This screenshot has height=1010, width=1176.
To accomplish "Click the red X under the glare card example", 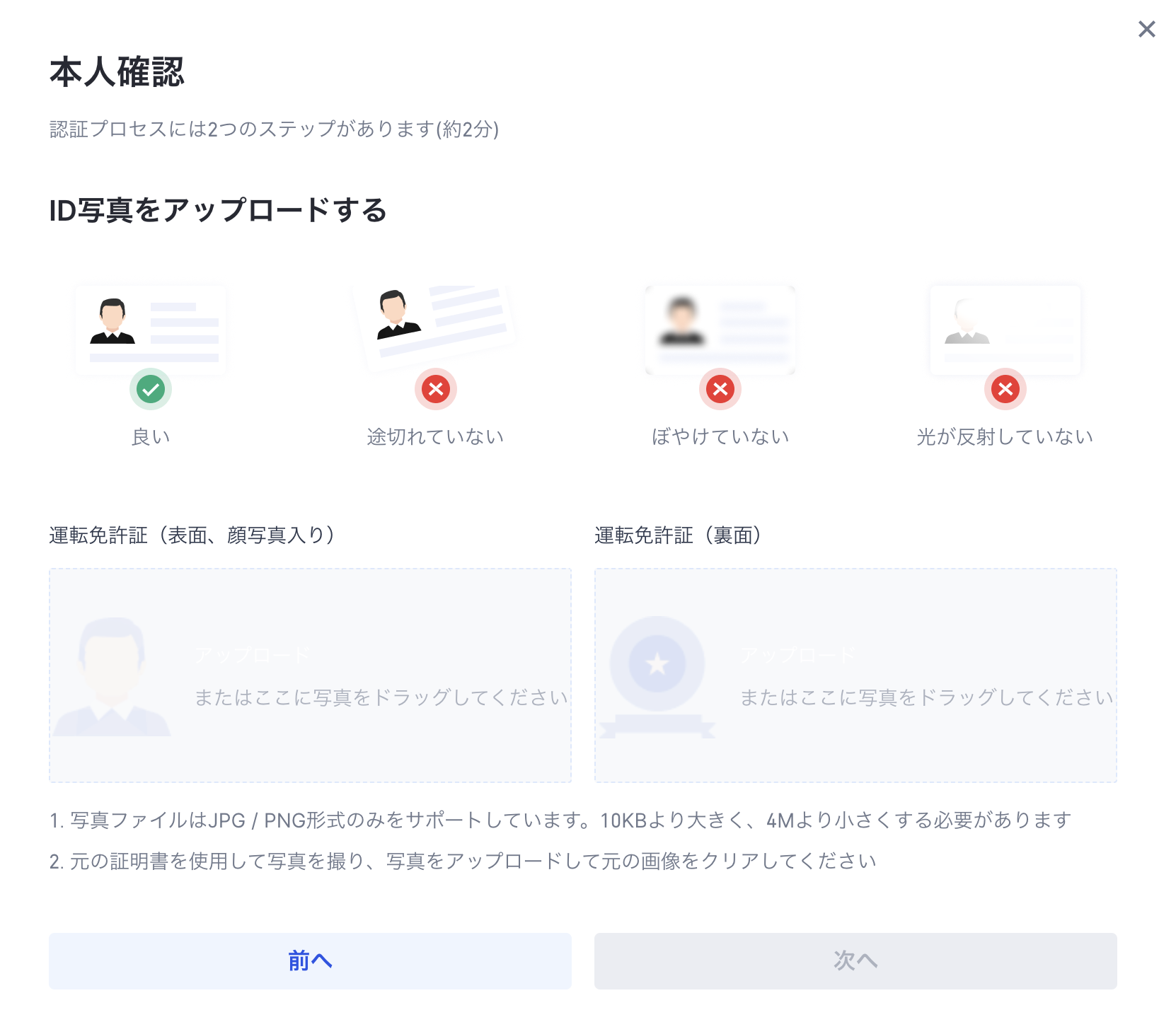I will click(1005, 389).
